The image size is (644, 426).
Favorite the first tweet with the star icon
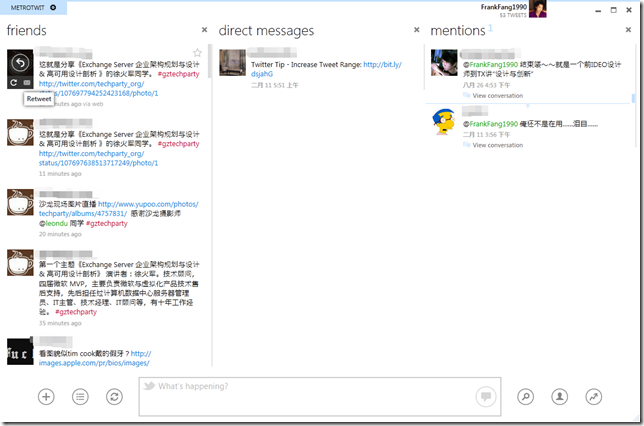(198, 53)
